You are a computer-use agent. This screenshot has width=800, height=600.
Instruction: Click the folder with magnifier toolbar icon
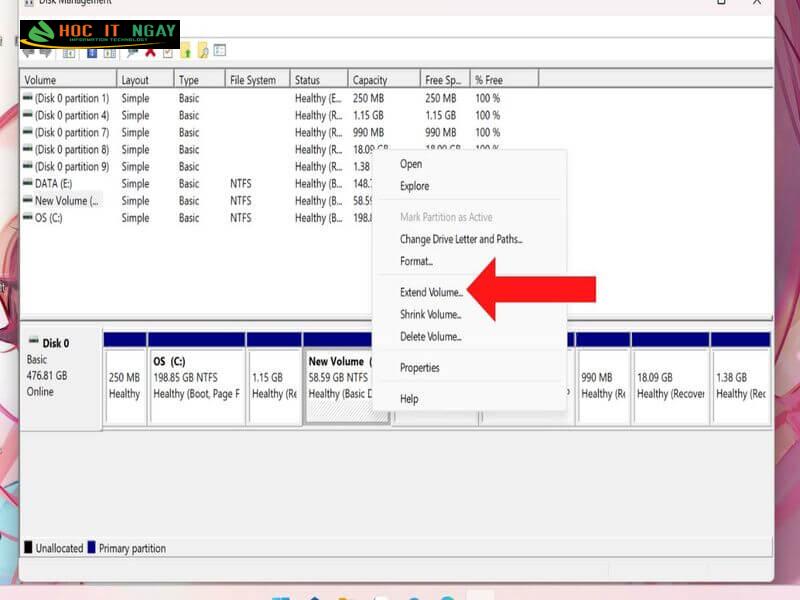pyautogui.click(x=203, y=51)
